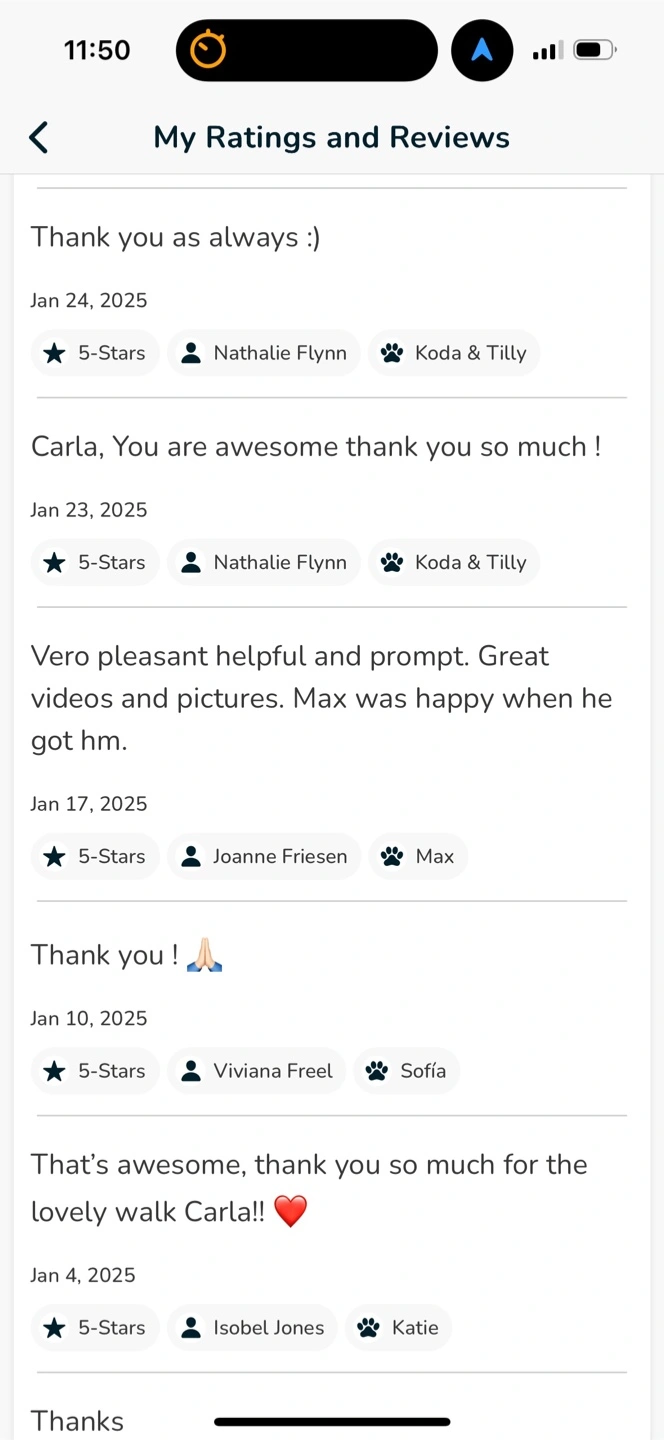Tap the paw icon beside Sofía
This screenshot has width=664, height=1440.
pos(377,1071)
